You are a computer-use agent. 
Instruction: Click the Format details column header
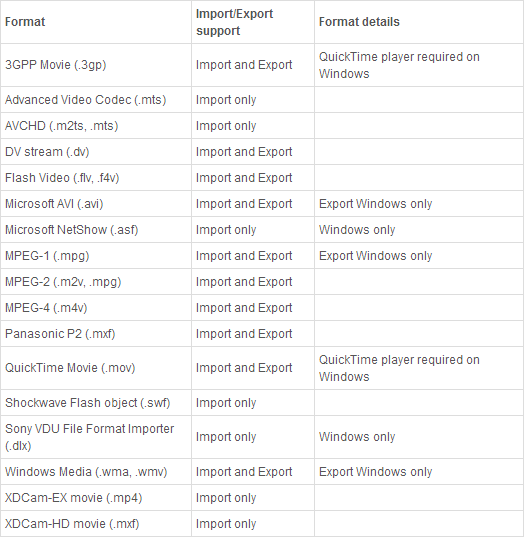tap(419, 22)
